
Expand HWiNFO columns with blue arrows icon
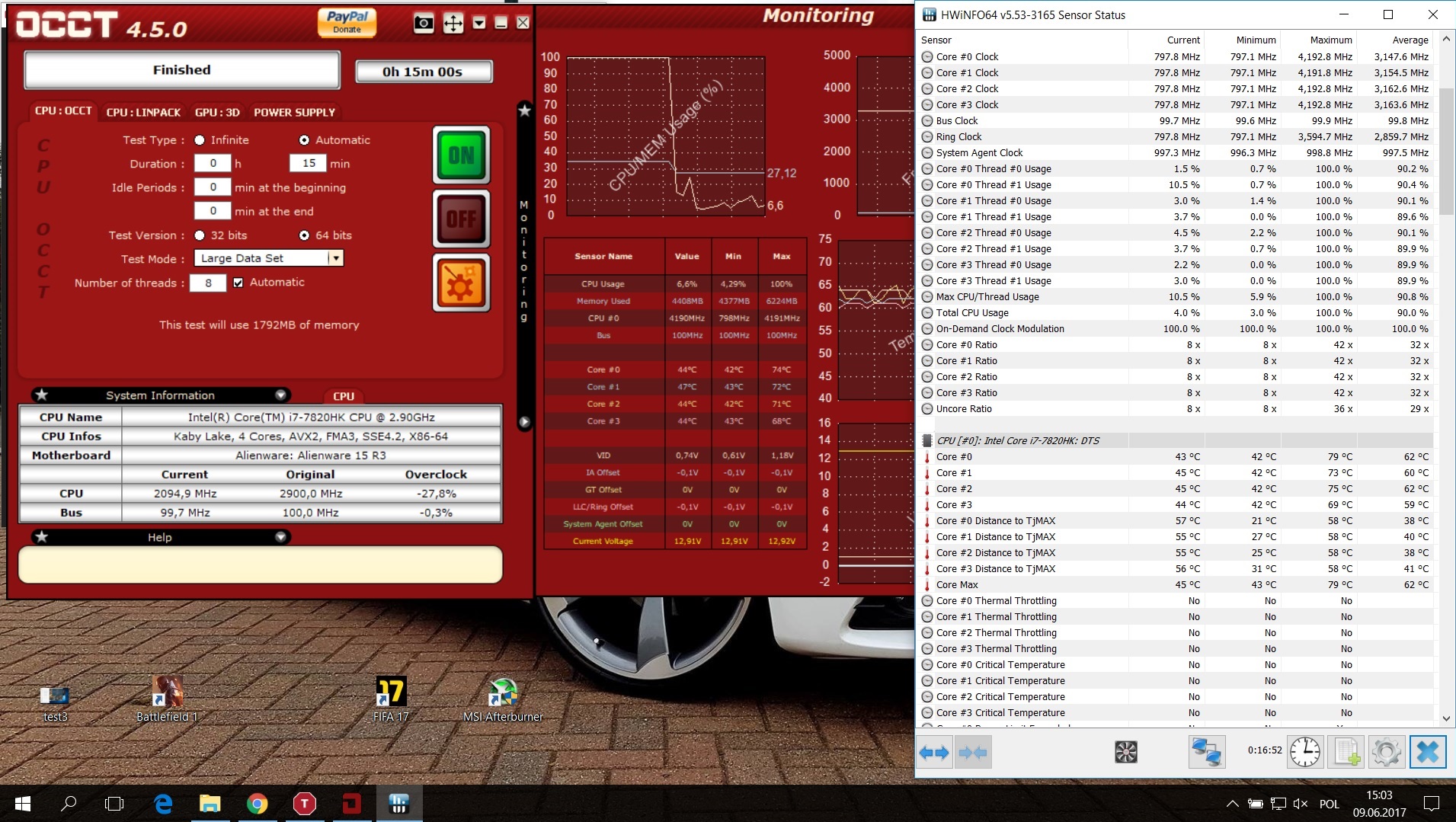coord(934,753)
